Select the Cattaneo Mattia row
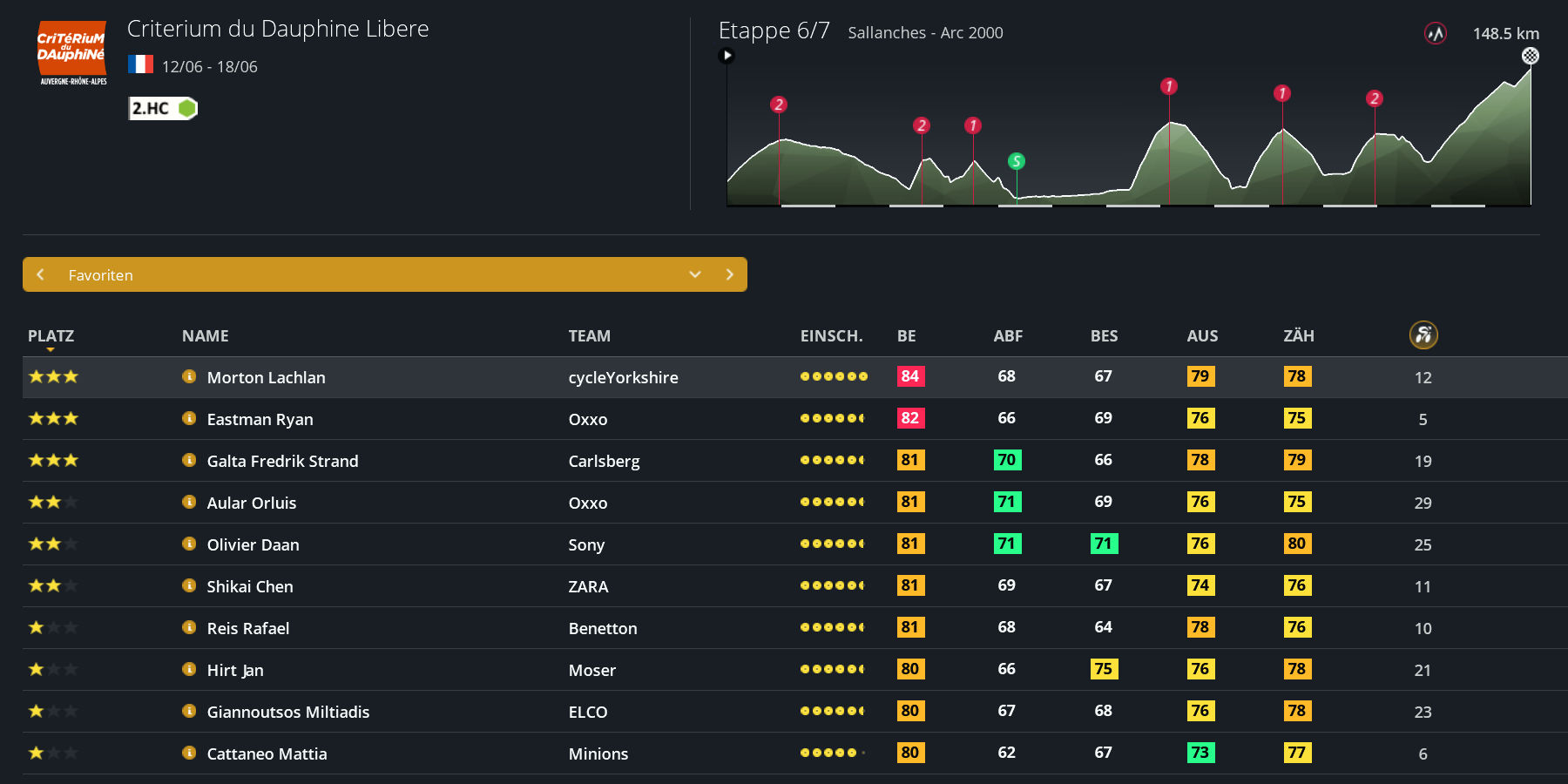1568x784 pixels. 267,754
